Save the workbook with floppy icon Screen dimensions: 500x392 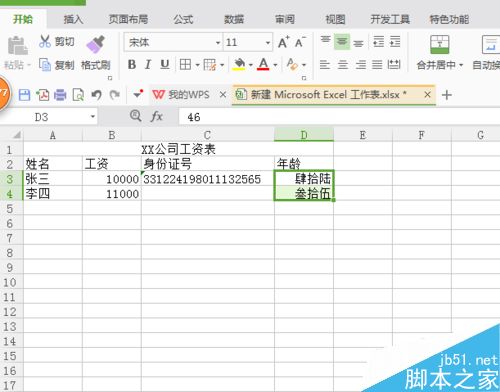(x=24, y=95)
